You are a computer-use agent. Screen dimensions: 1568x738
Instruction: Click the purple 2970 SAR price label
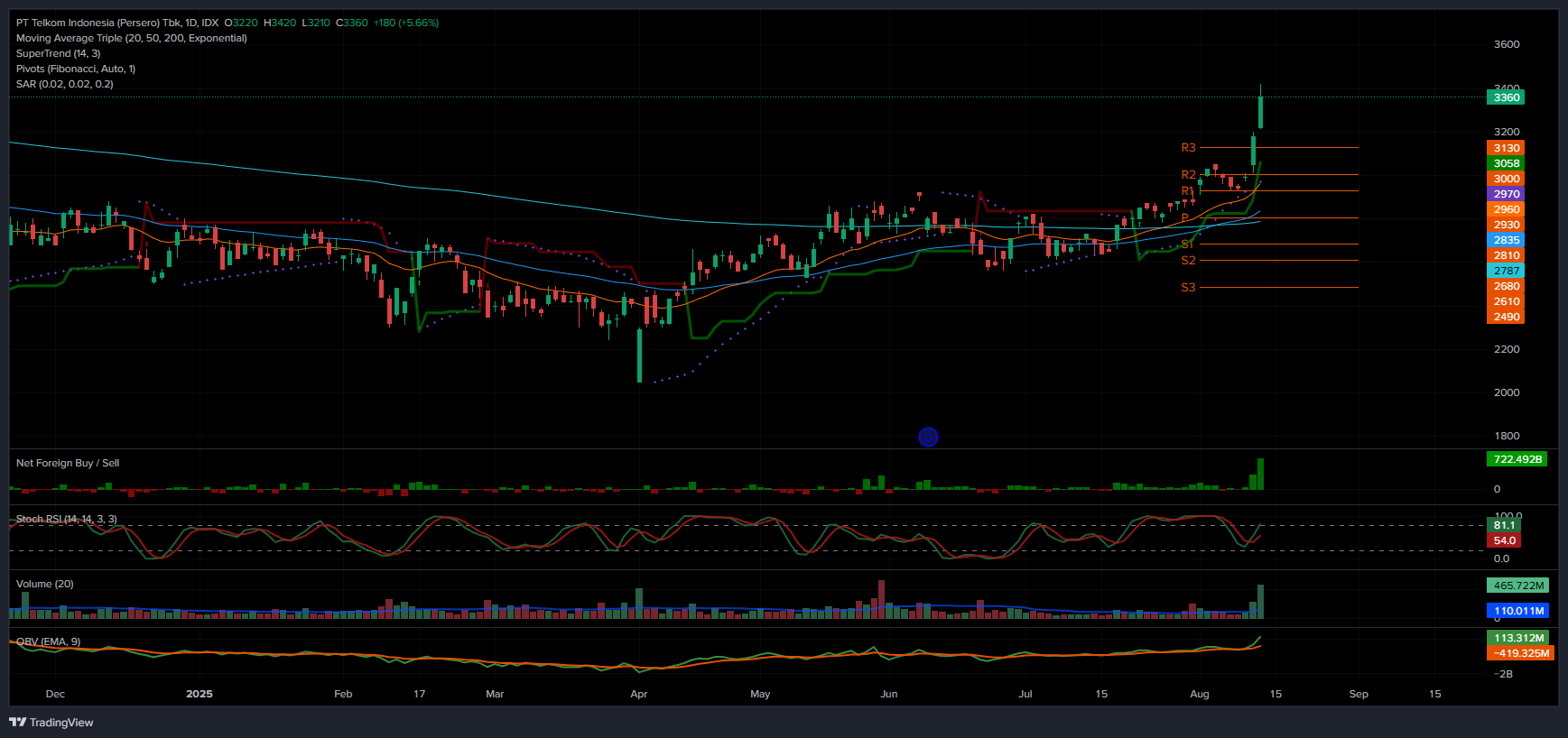1506,194
